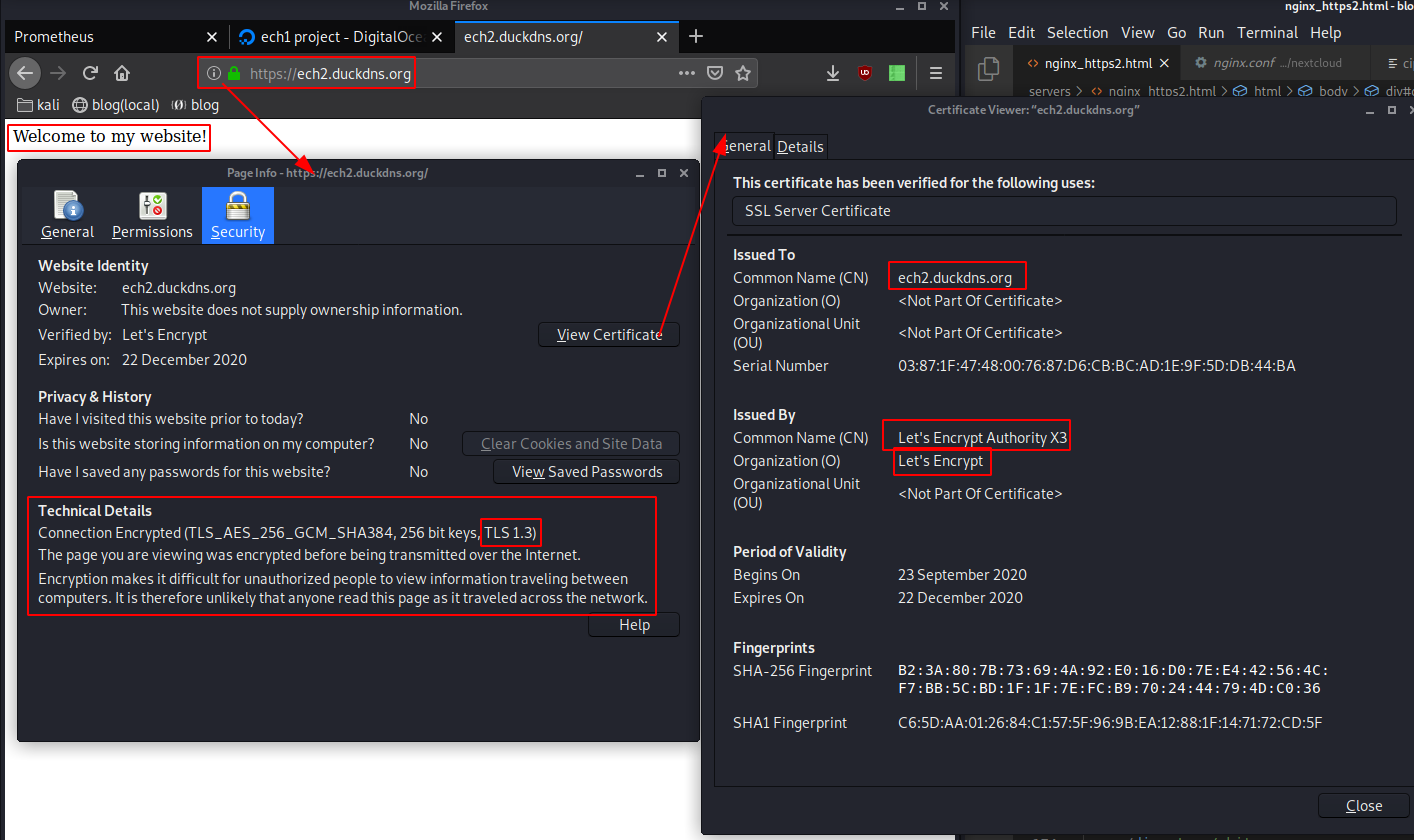Open the VS Code View menu
The height and width of the screenshot is (840, 1414).
[1138, 33]
